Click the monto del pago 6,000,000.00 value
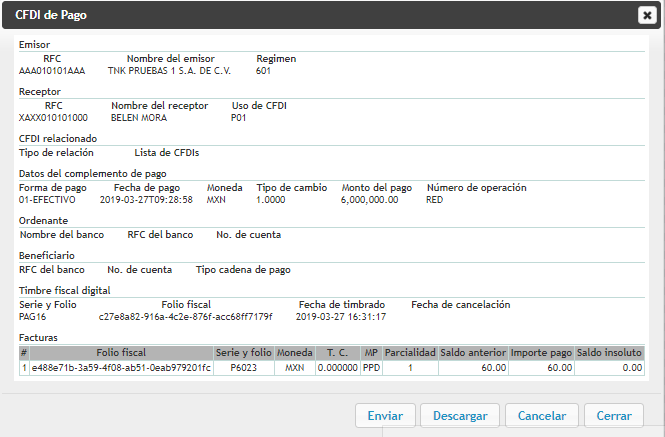Image resolution: width=665 pixels, height=437 pixels. (370, 199)
